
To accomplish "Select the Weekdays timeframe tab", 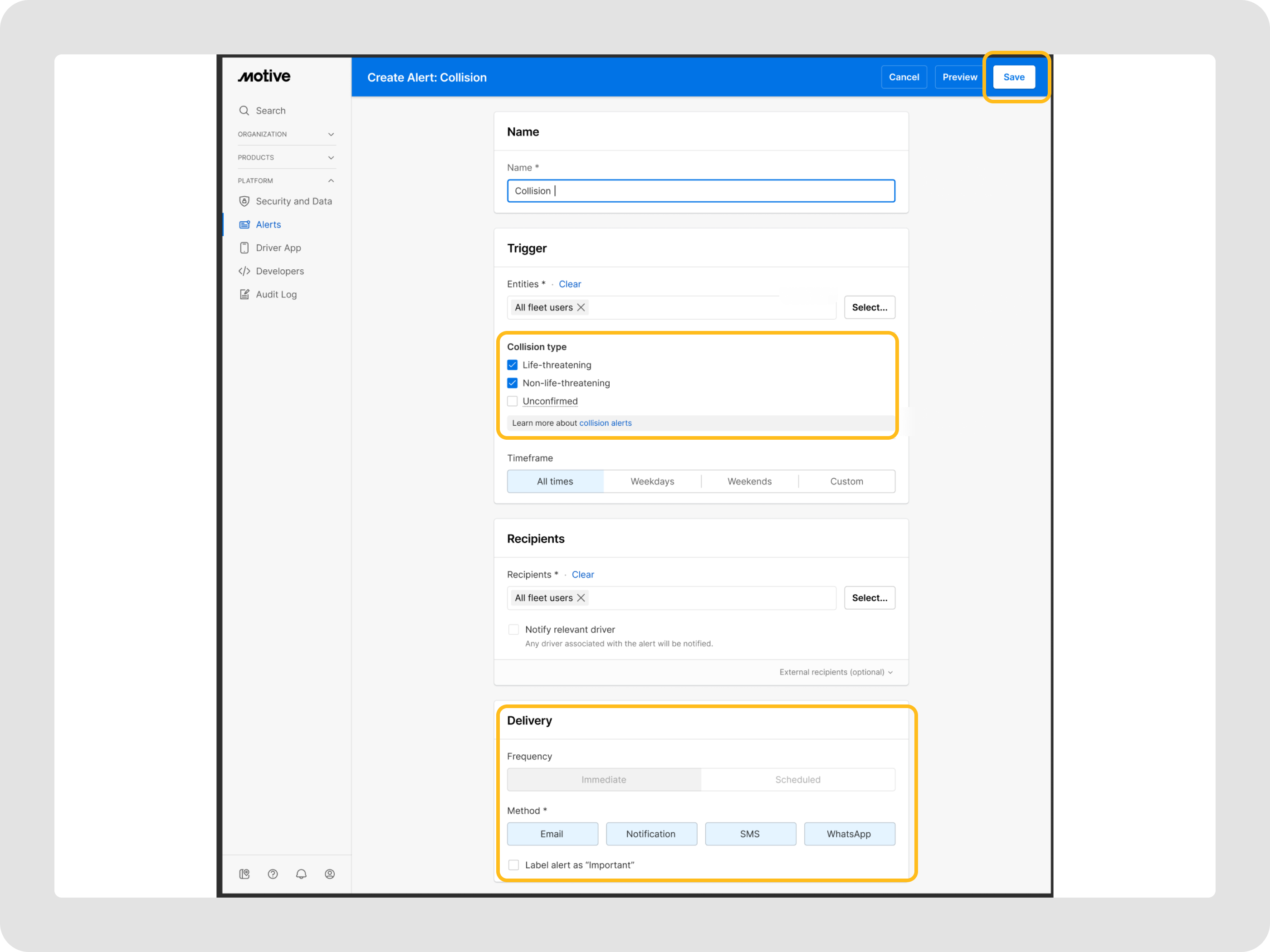I will (652, 481).
